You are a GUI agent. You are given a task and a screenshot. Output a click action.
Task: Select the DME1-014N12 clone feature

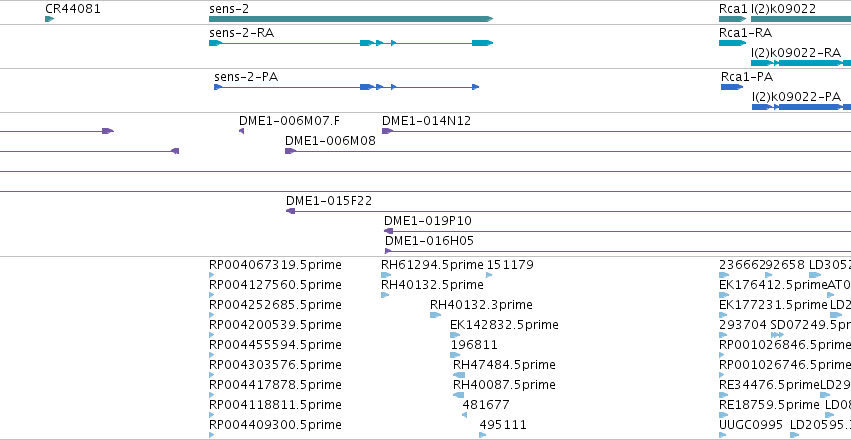(617, 131)
